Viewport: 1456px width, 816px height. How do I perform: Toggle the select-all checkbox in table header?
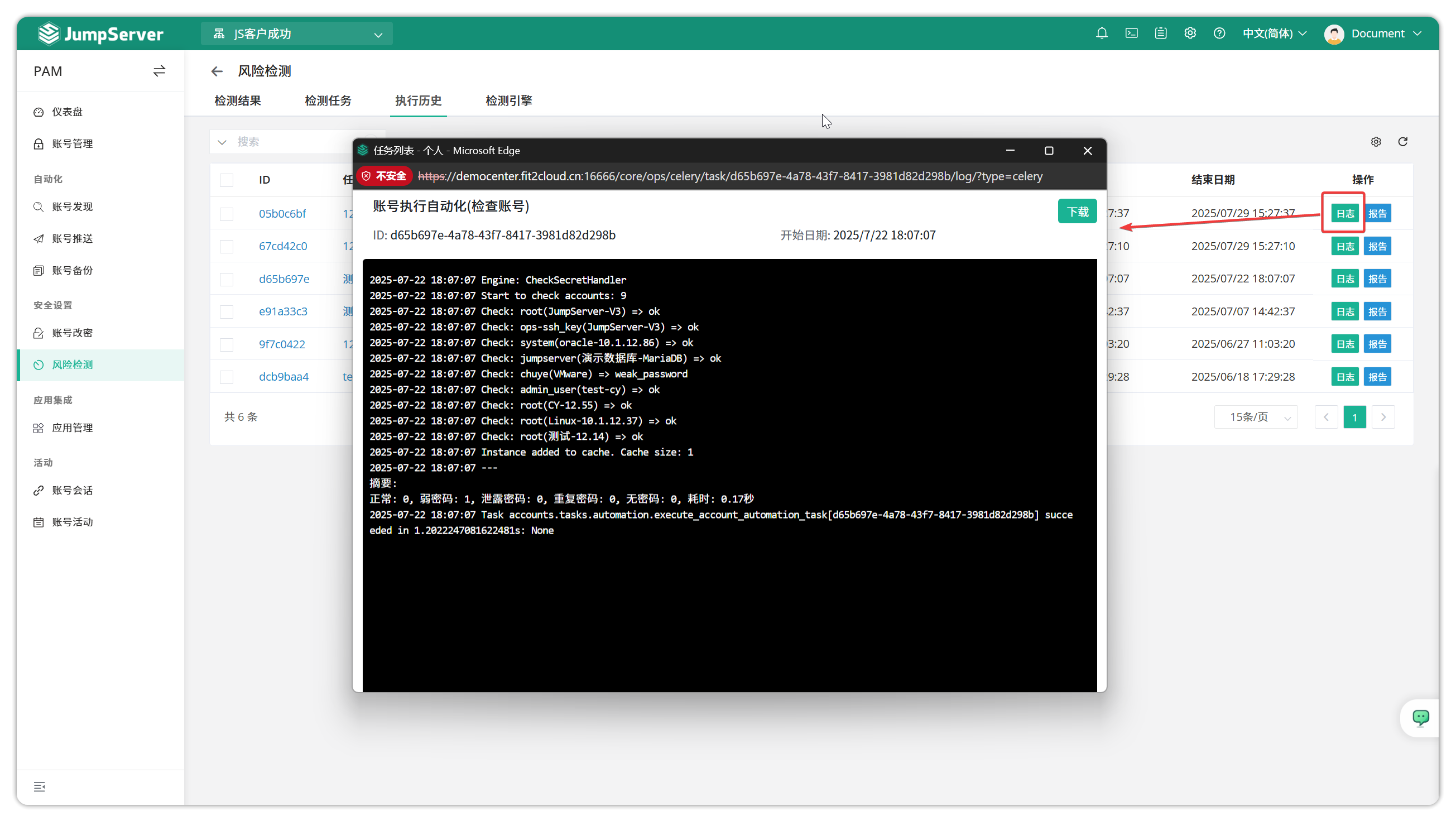[x=227, y=180]
